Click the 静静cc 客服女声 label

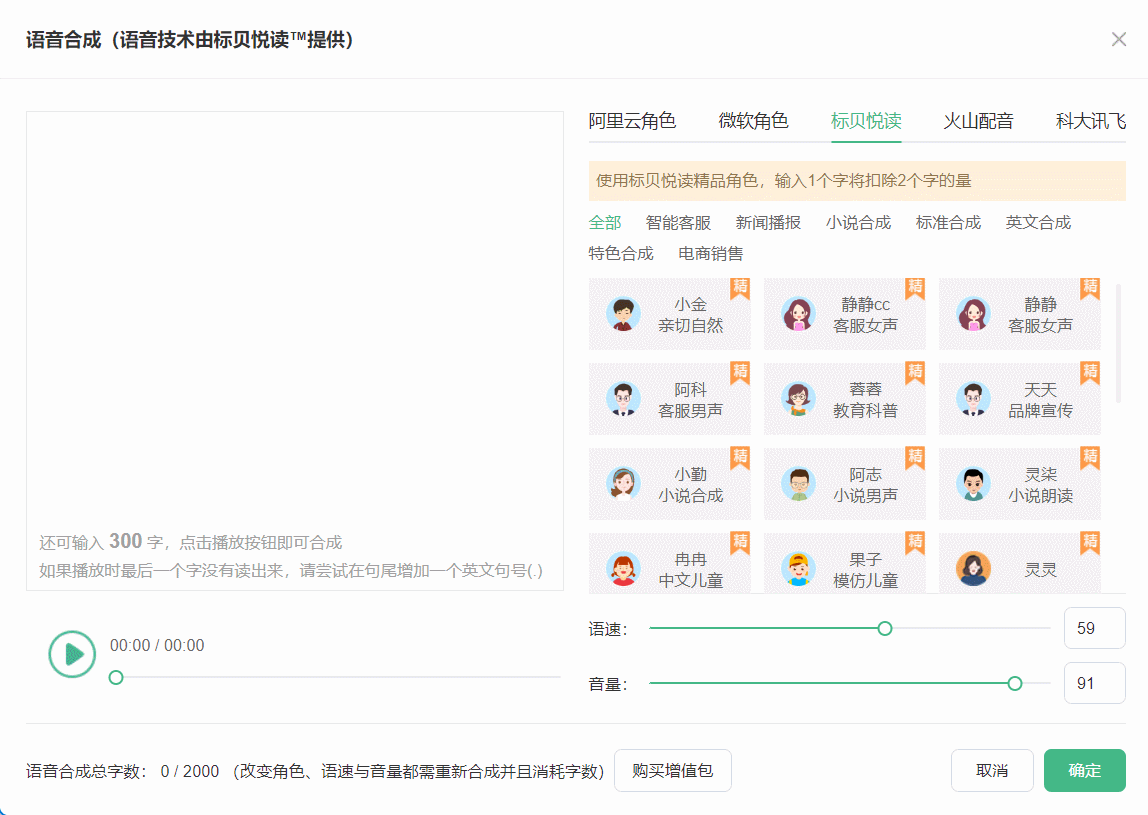[x=865, y=315]
